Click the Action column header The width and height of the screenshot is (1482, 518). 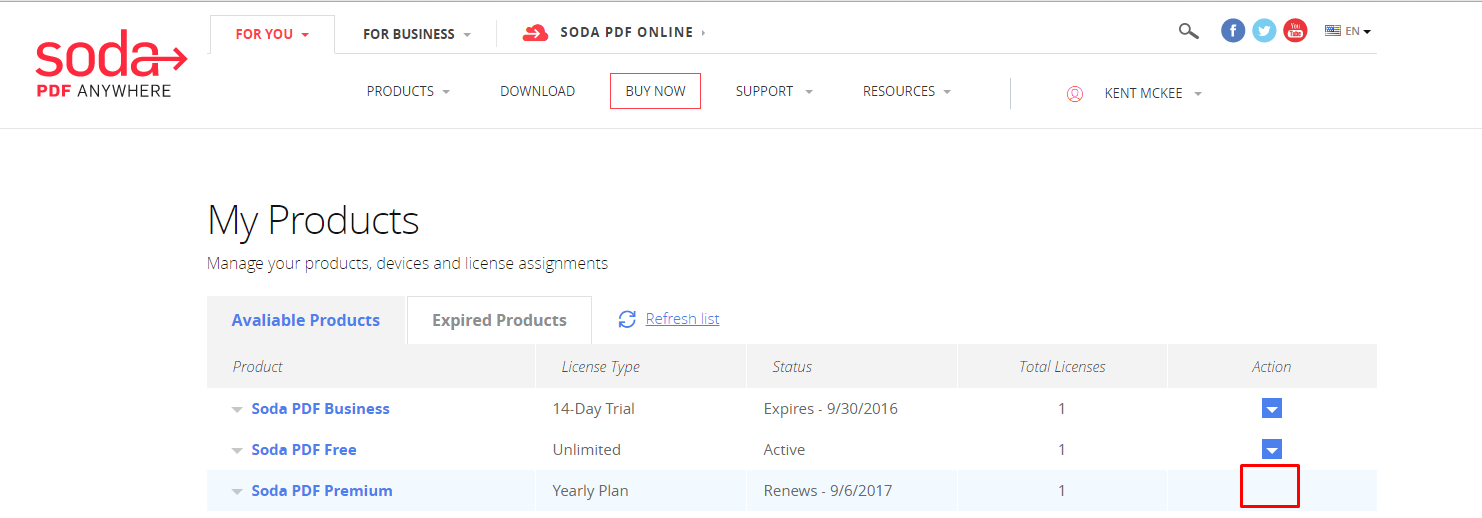pyautogui.click(x=1271, y=367)
